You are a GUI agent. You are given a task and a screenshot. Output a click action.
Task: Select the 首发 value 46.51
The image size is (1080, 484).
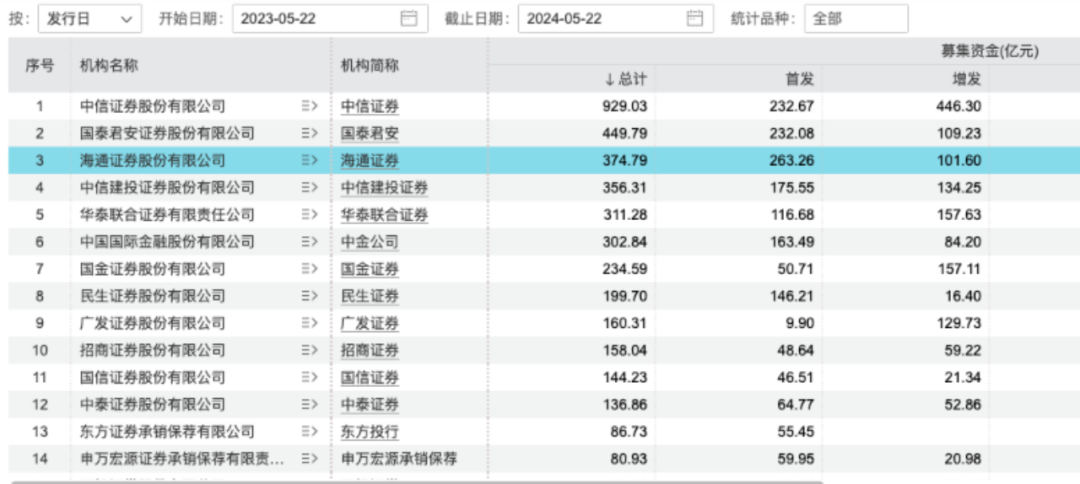[x=798, y=378]
